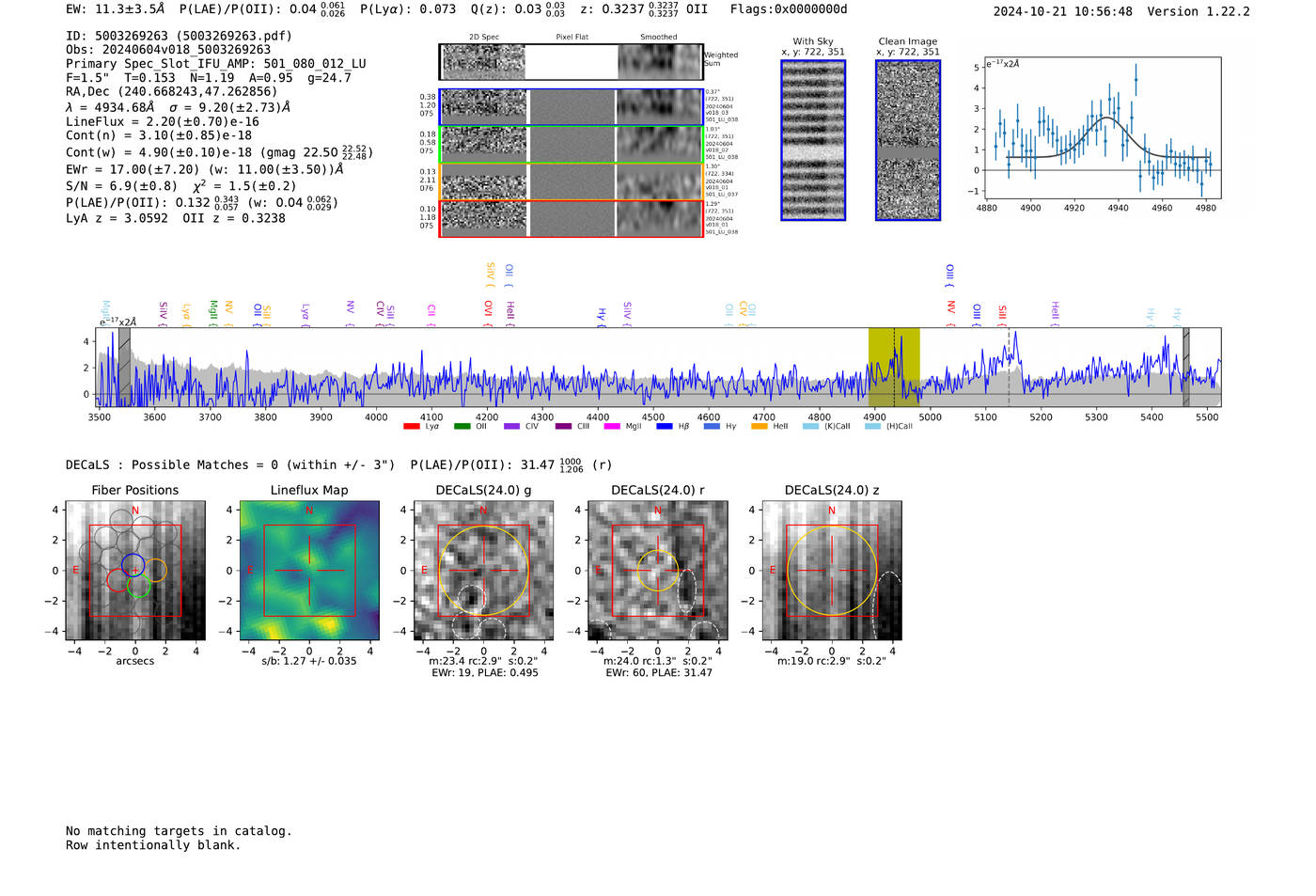Click the blue fiber circle in Fiber Positions
This screenshot has height=896, width=1316.
[133, 566]
